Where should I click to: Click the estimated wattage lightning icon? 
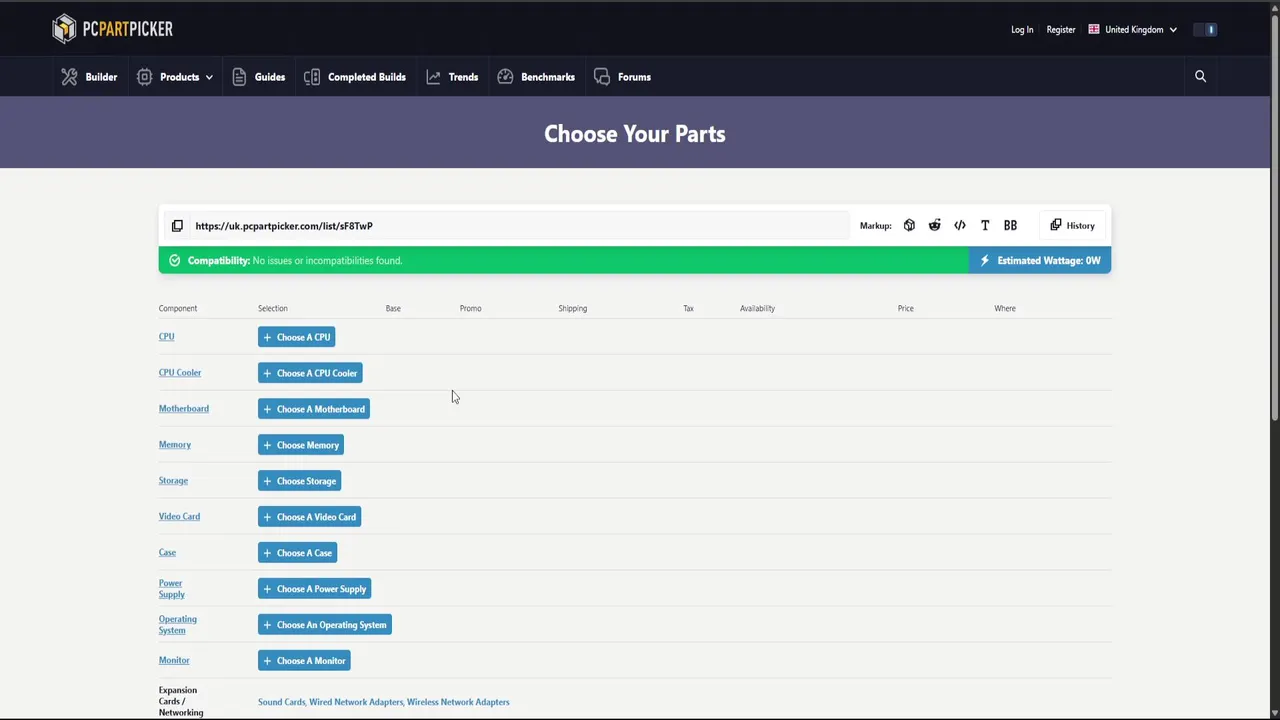985,261
